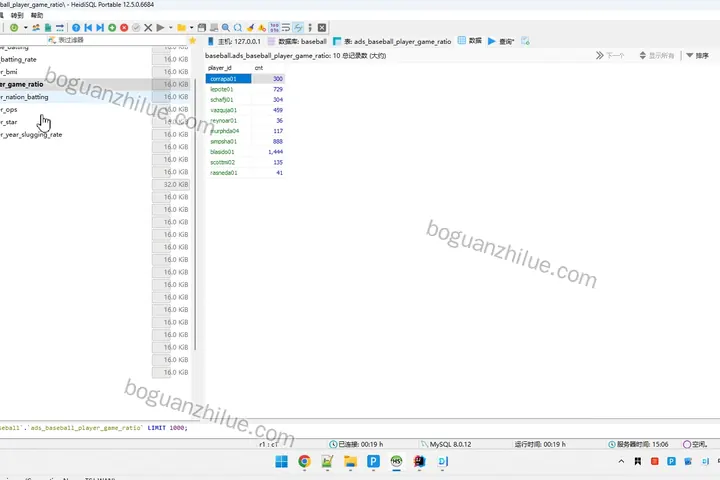Toggle the word wrap lines icon
Screen dimensions: 720x480
click(286, 28)
